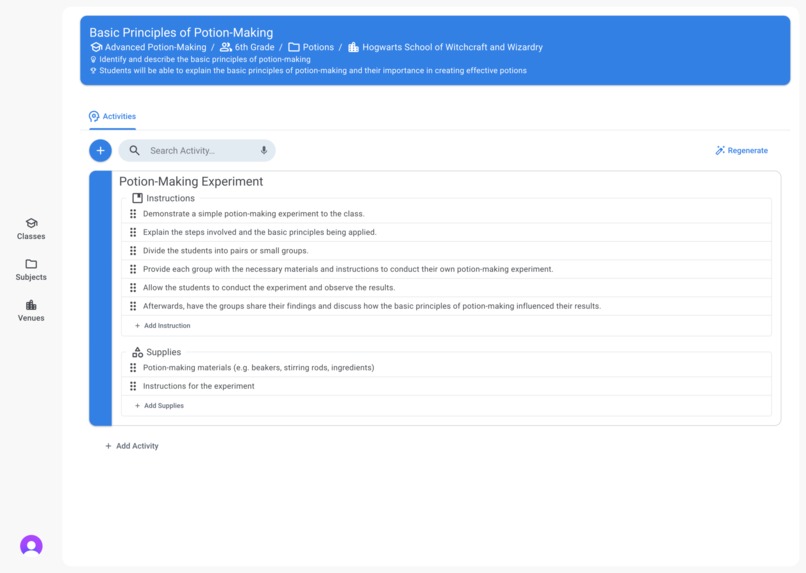Open Venues in the sidebar

click(31, 311)
